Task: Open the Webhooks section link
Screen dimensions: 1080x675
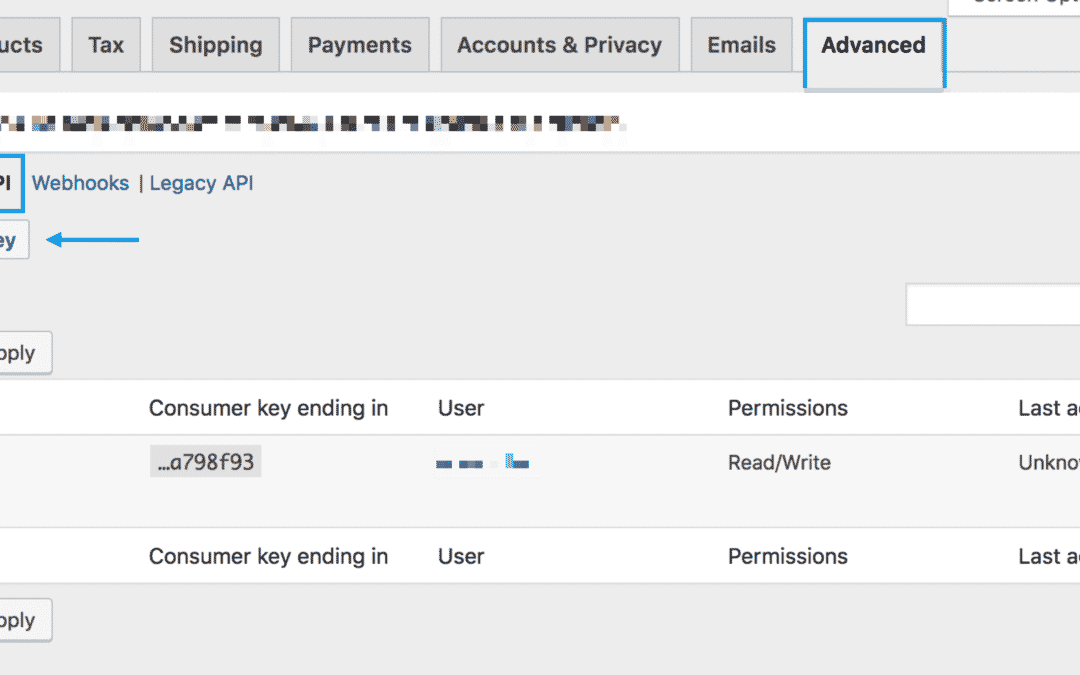Action: click(x=80, y=183)
